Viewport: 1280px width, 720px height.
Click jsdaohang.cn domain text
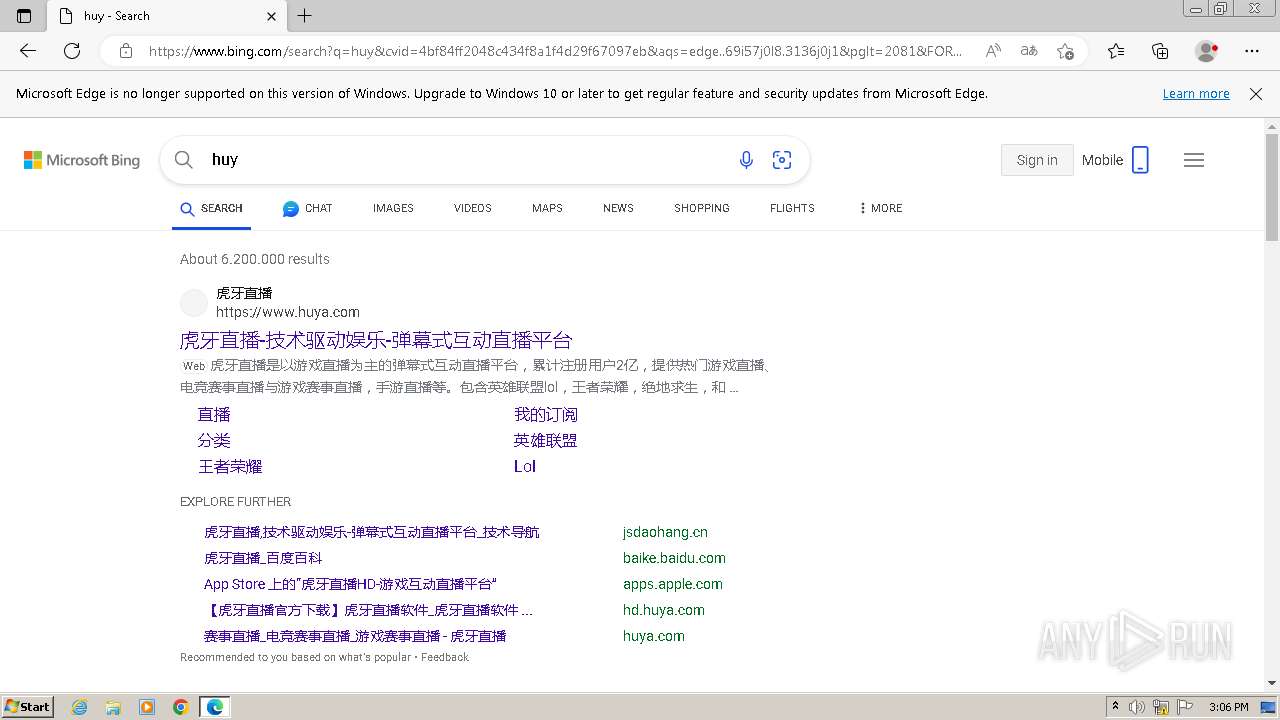[x=665, y=532]
